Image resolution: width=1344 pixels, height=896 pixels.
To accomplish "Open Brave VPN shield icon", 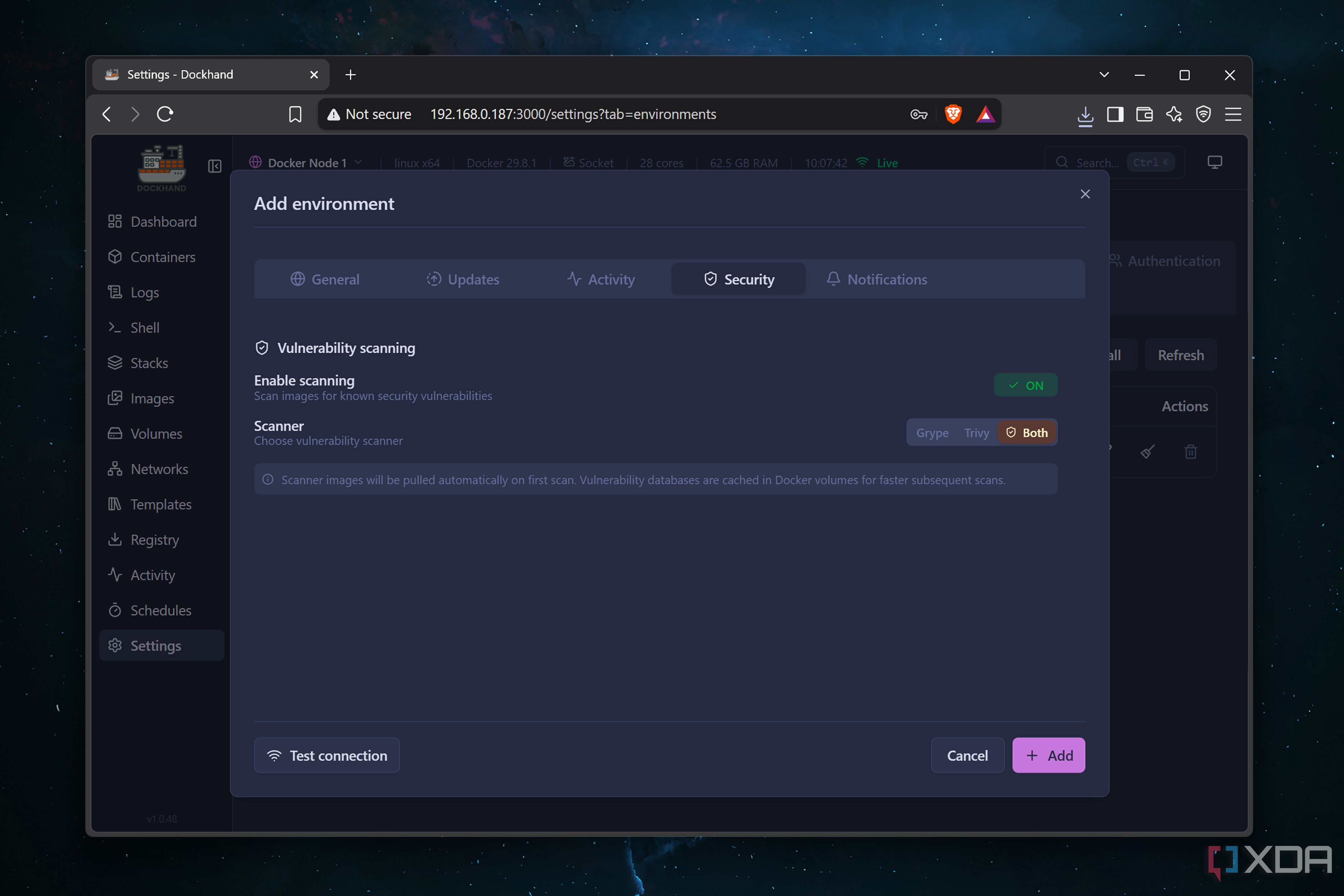I will 1203,114.
